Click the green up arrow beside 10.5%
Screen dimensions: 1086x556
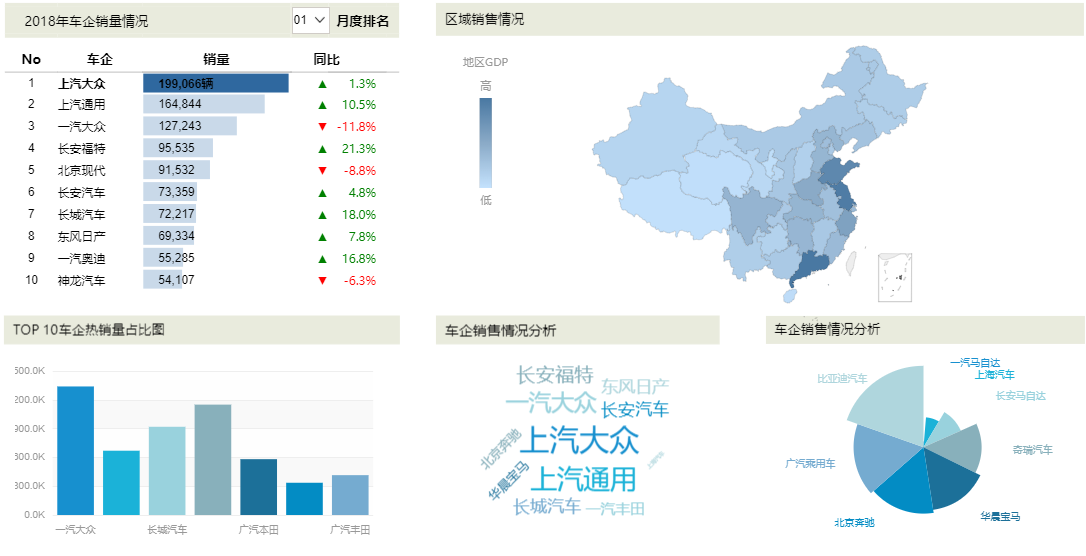322,105
